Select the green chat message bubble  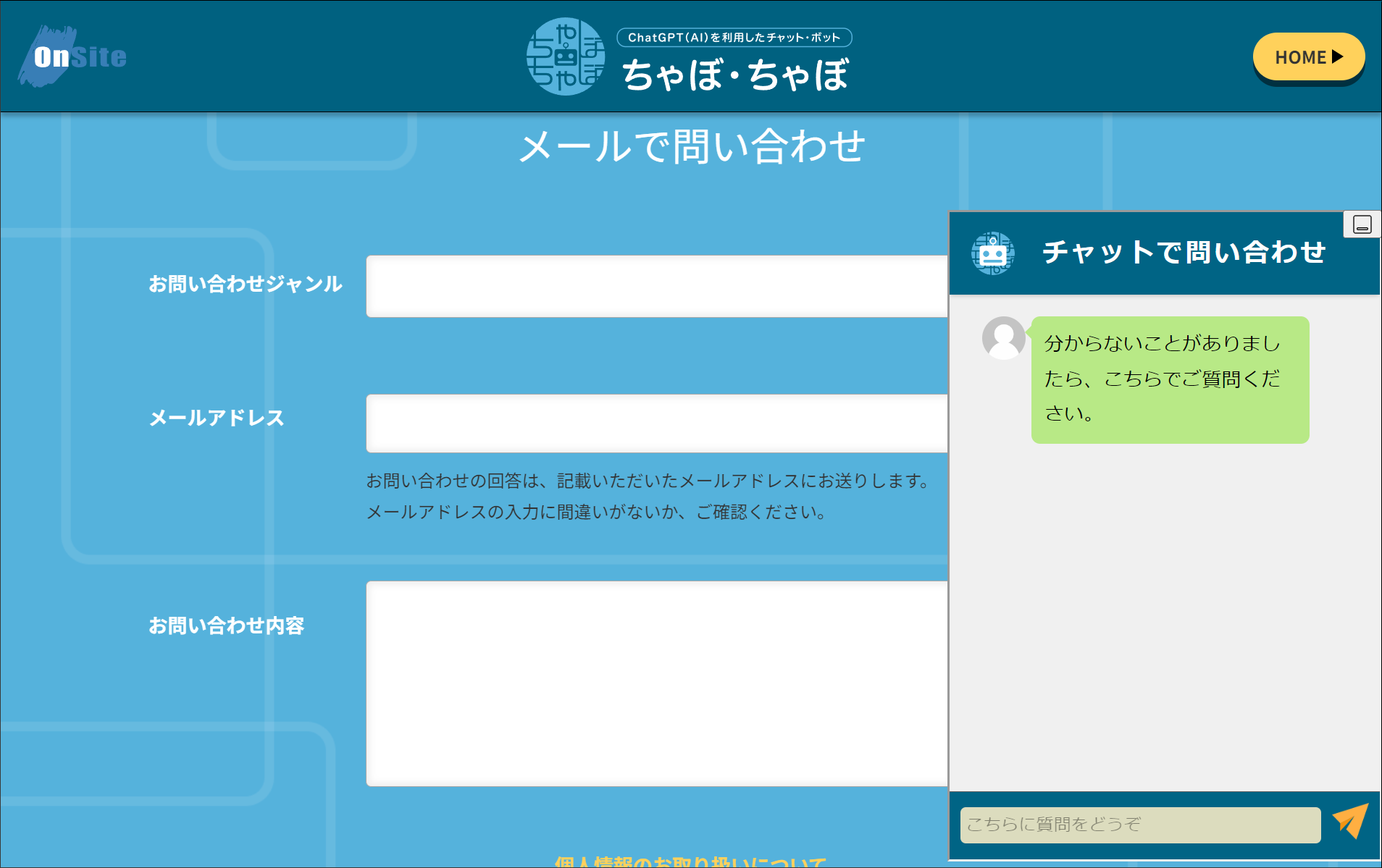click(1169, 379)
